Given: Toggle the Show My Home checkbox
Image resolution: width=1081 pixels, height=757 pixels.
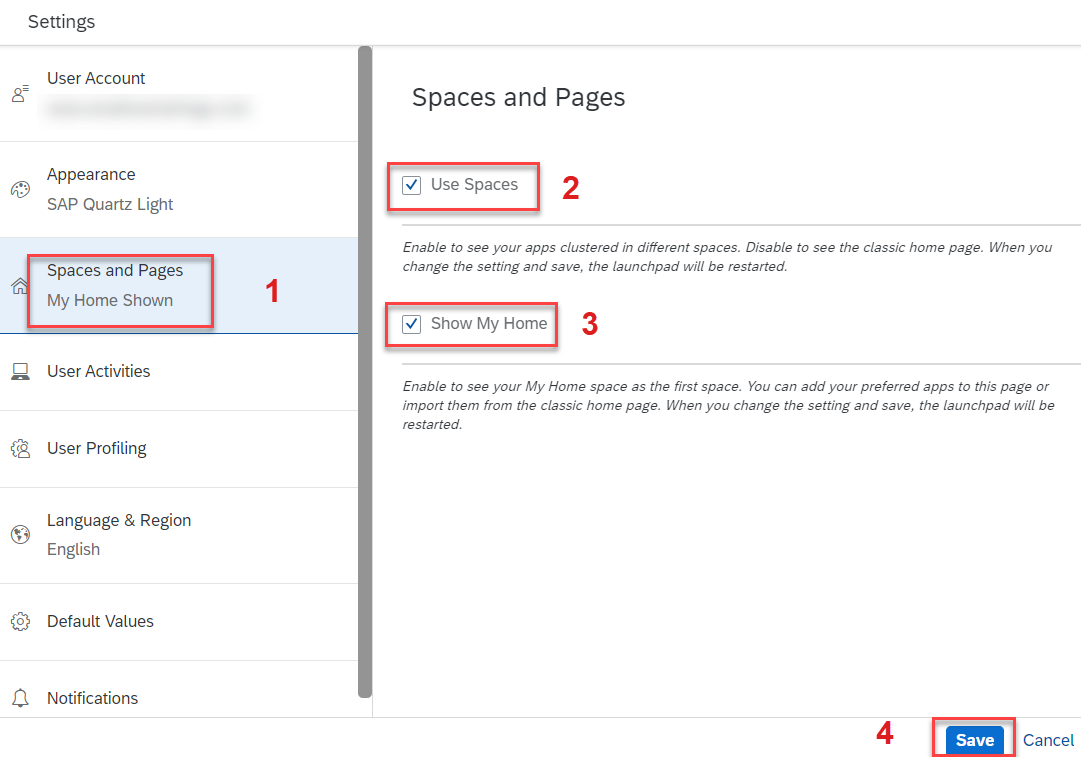Looking at the screenshot, I should click(x=412, y=324).
